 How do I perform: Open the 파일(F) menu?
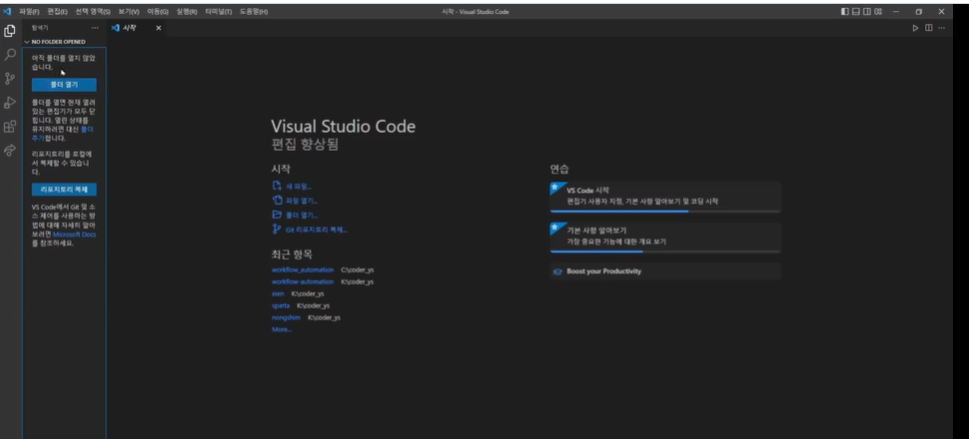coord(28,12)
